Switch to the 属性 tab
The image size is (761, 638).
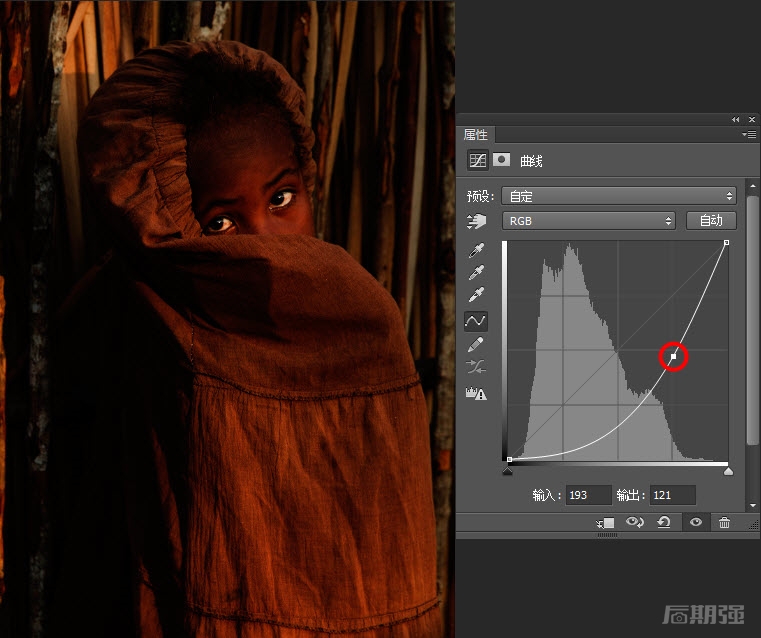point(475,134)
